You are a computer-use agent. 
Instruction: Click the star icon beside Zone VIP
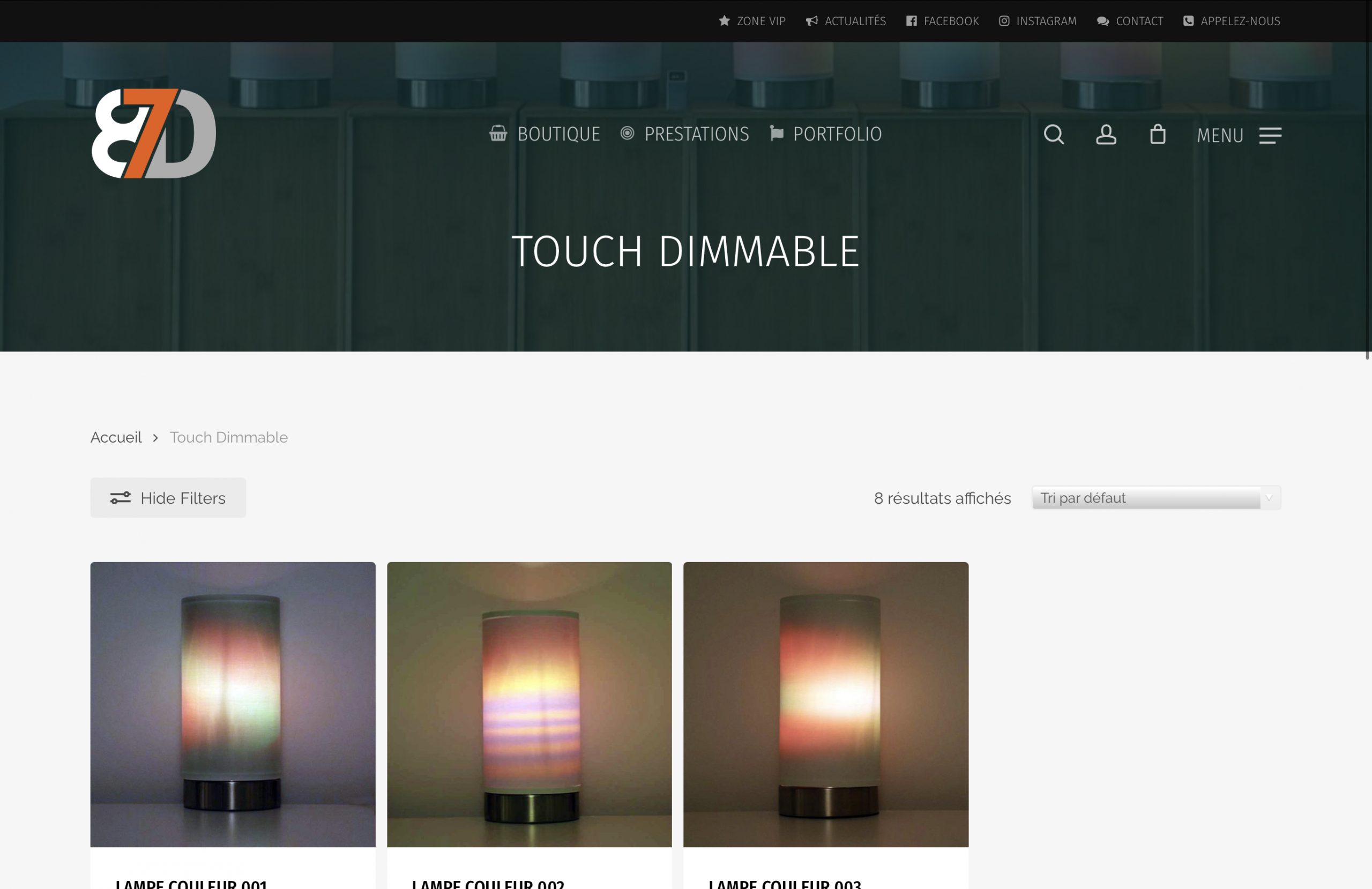point(724,21)
